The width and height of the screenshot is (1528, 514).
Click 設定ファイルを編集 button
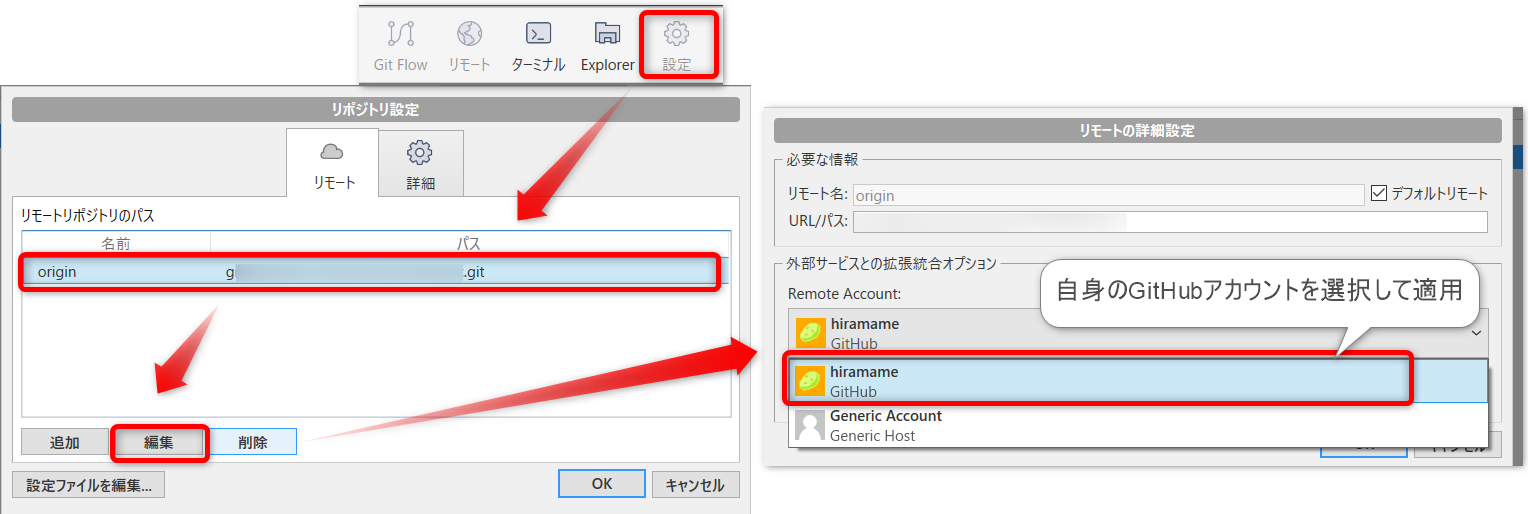point(89,485)
